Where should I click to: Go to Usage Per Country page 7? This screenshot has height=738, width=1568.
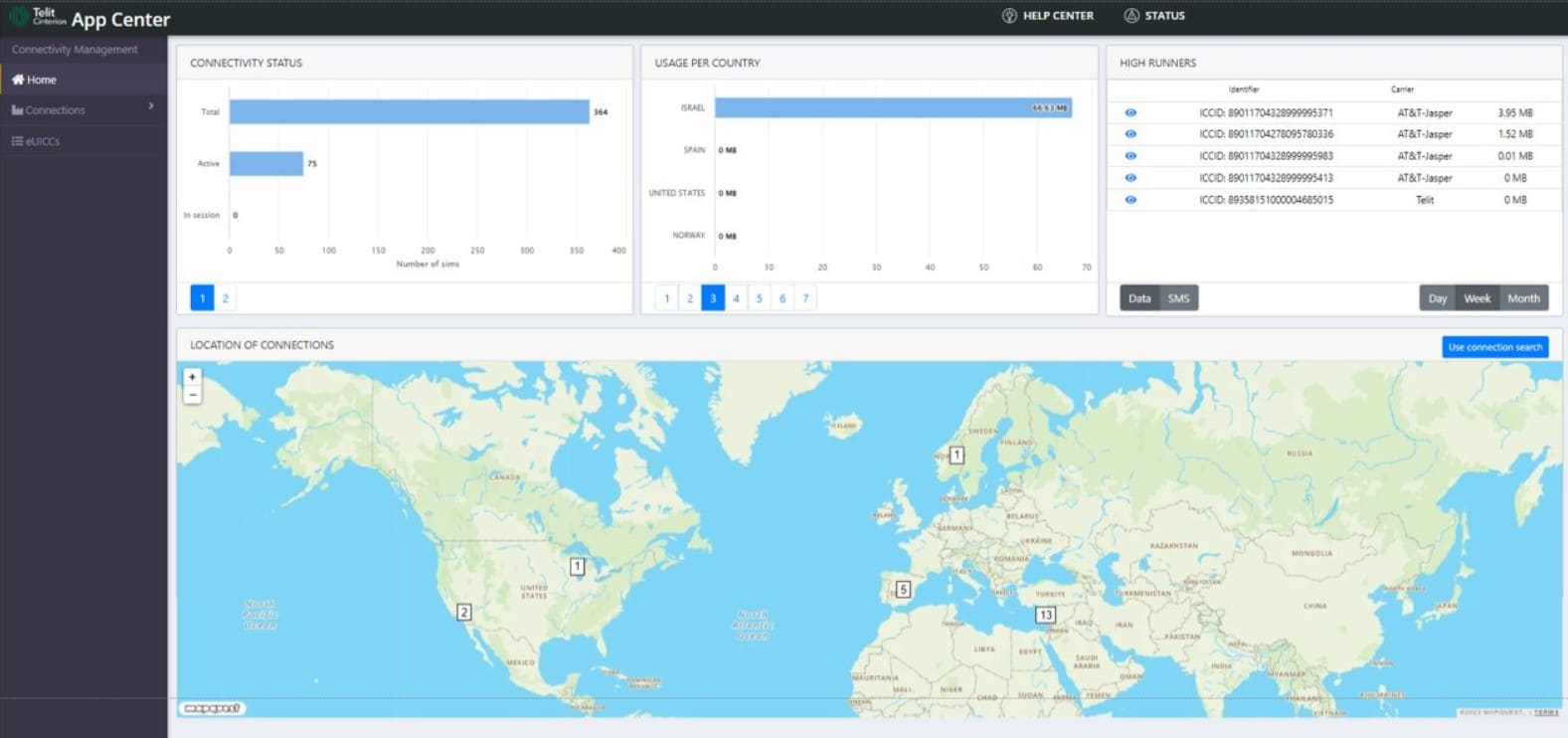point(806,298)
